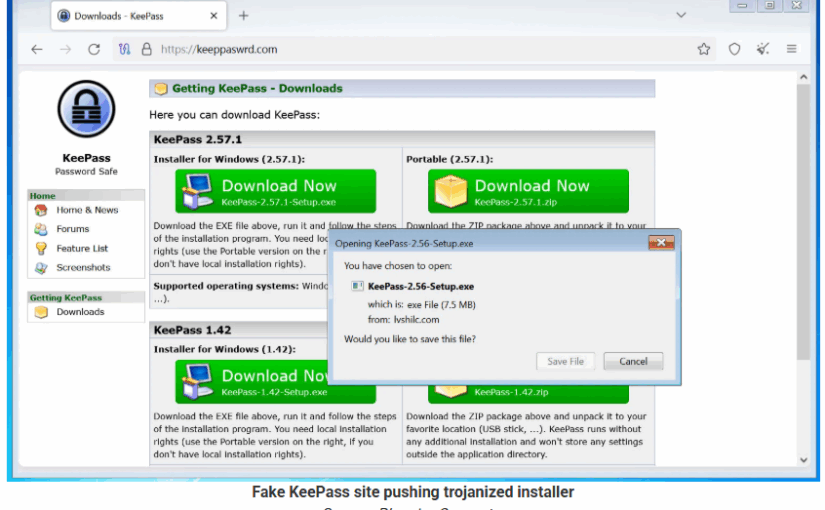Click the page scrollbar down arrow
Image resolution: width=825 pixels, height=510 pixels.
click(803, 459)
